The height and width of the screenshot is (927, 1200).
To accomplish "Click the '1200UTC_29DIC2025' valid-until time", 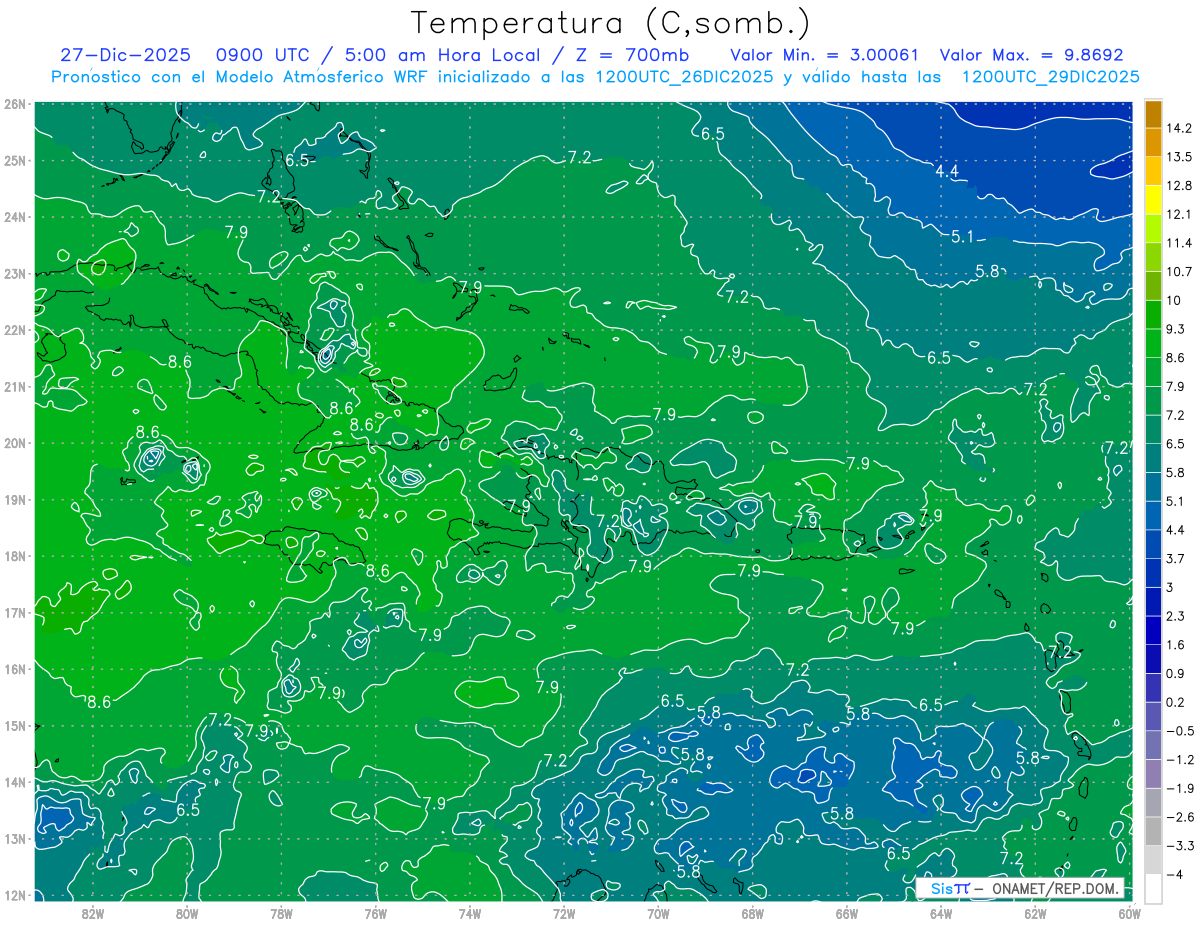I will click(x=1050, y=77).
